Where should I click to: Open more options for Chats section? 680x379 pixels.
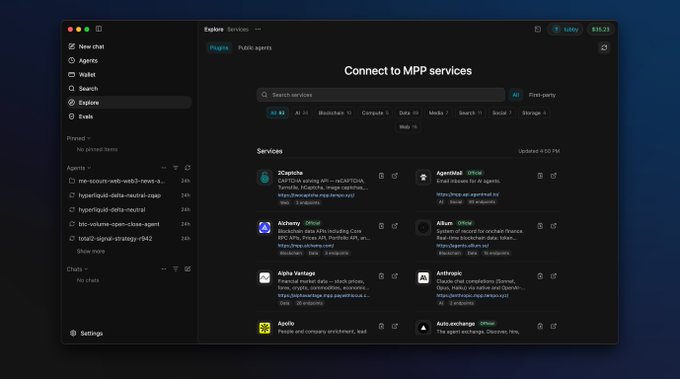pyautogui.click(x=163, y=269)
